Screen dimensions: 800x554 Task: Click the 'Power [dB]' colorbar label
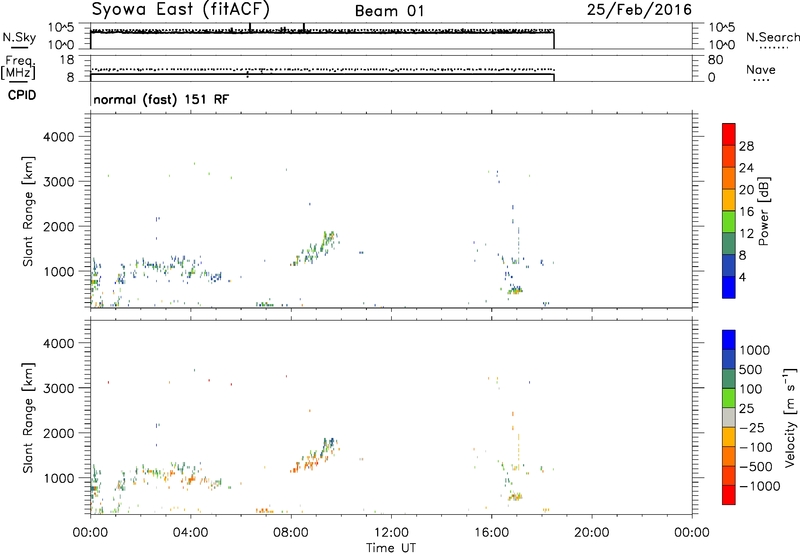click(x=763, y=211)
